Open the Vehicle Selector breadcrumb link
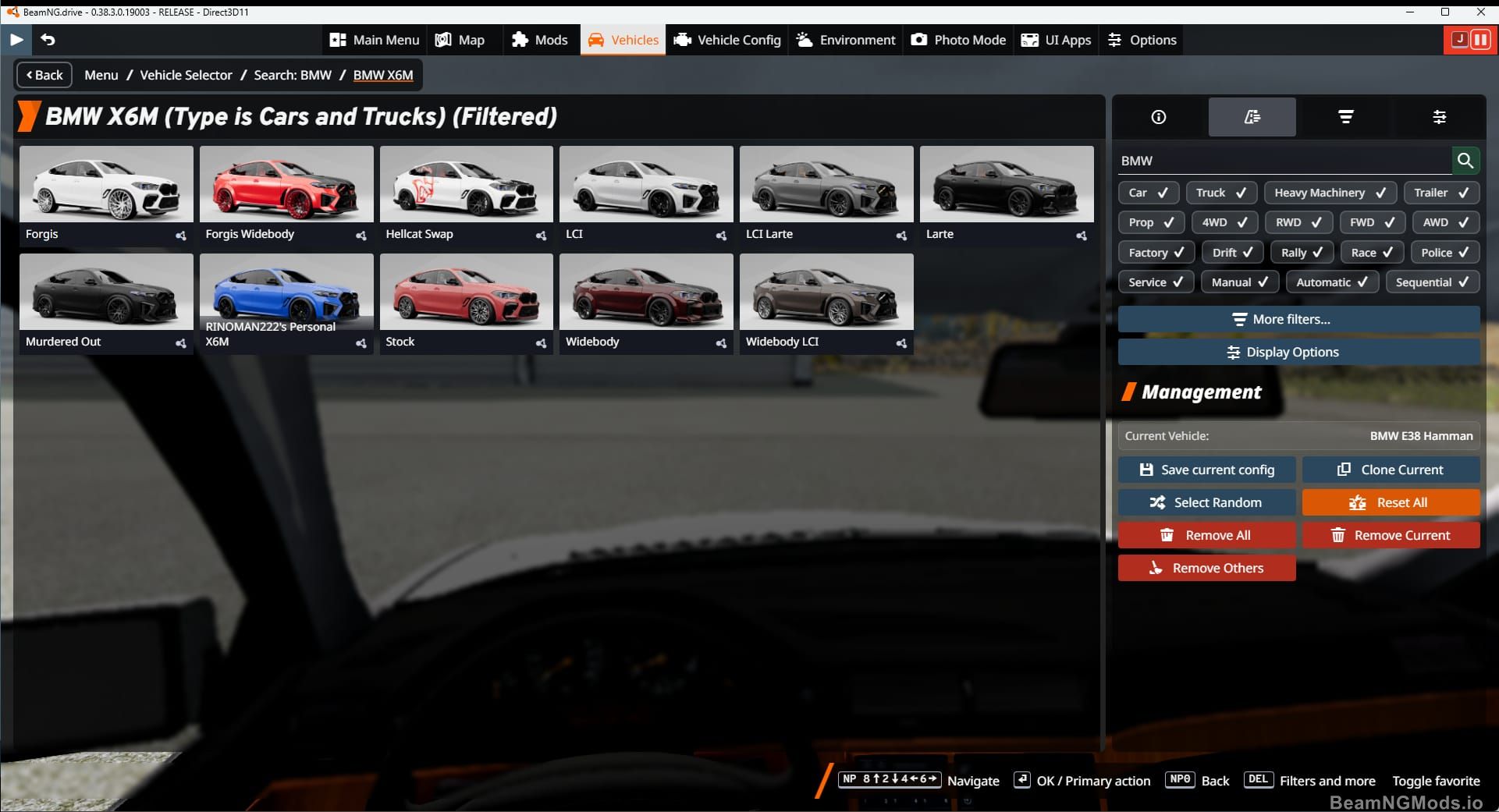The image size is (1499, 812). point(186,75)
